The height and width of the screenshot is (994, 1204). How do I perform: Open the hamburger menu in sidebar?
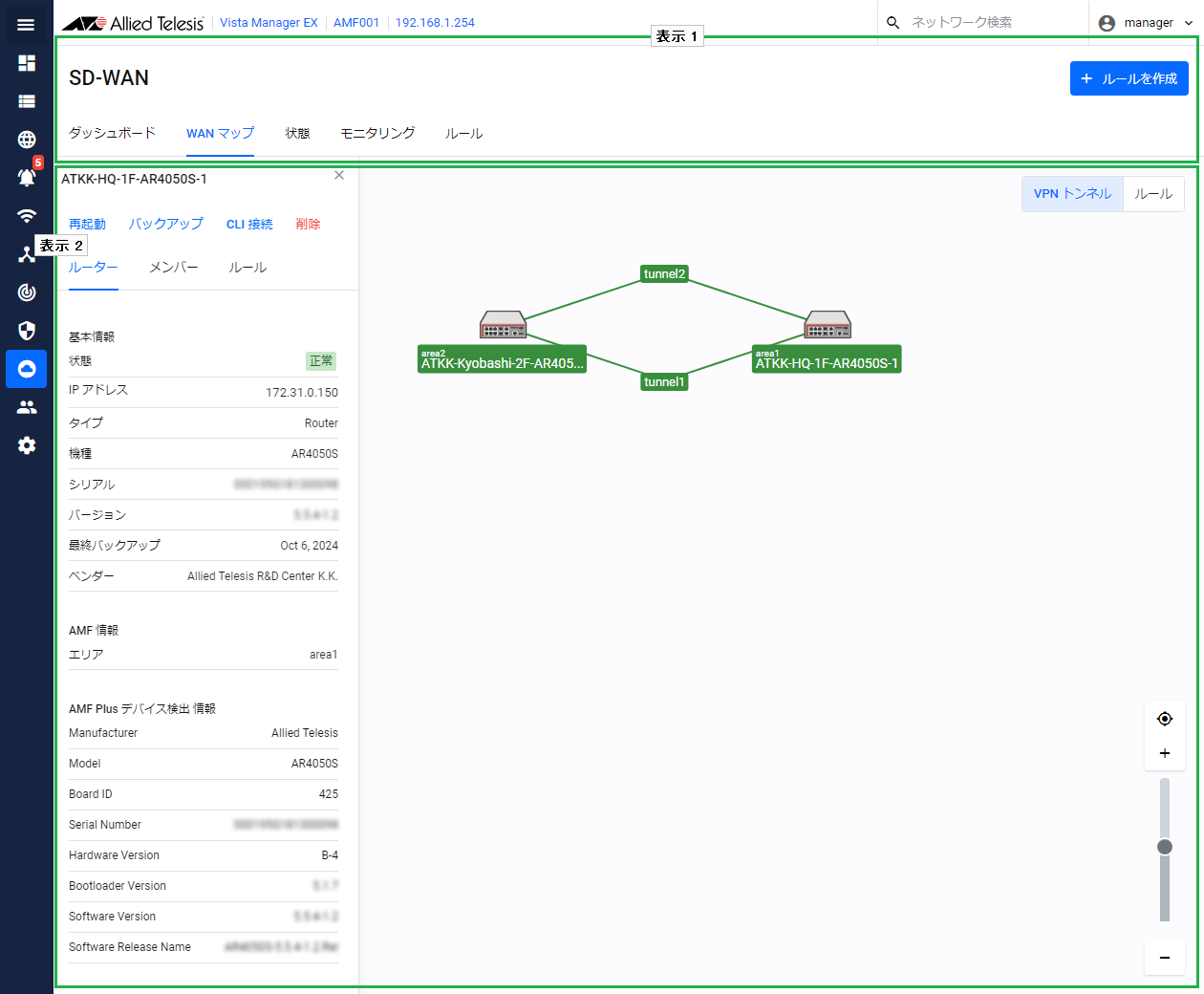[x=26, y=25]
